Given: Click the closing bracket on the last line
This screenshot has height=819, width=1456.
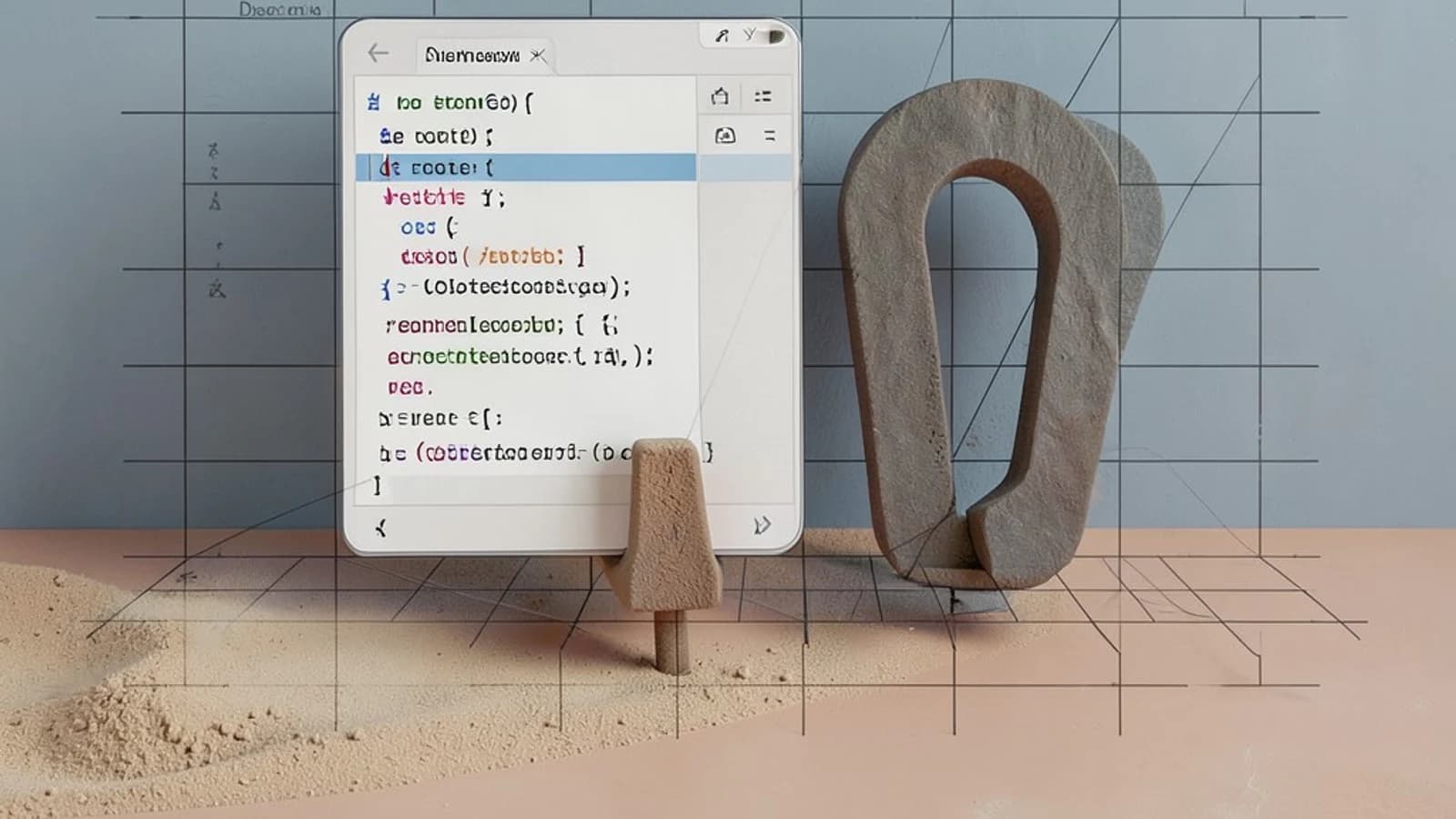Looking at the screenshot, I should click(x=378, y=486).
